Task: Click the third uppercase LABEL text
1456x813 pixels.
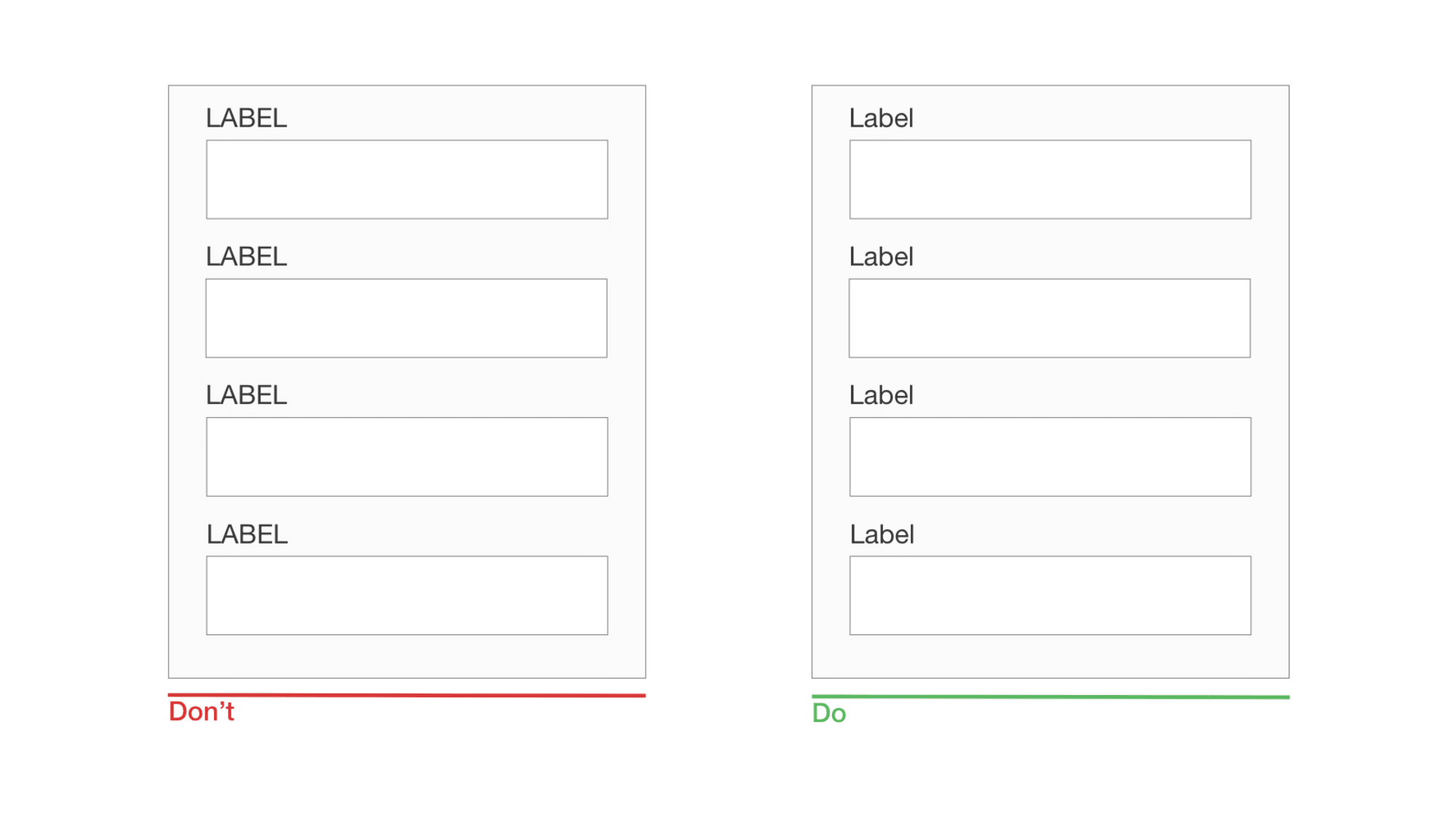Action: tap(247, 395)
